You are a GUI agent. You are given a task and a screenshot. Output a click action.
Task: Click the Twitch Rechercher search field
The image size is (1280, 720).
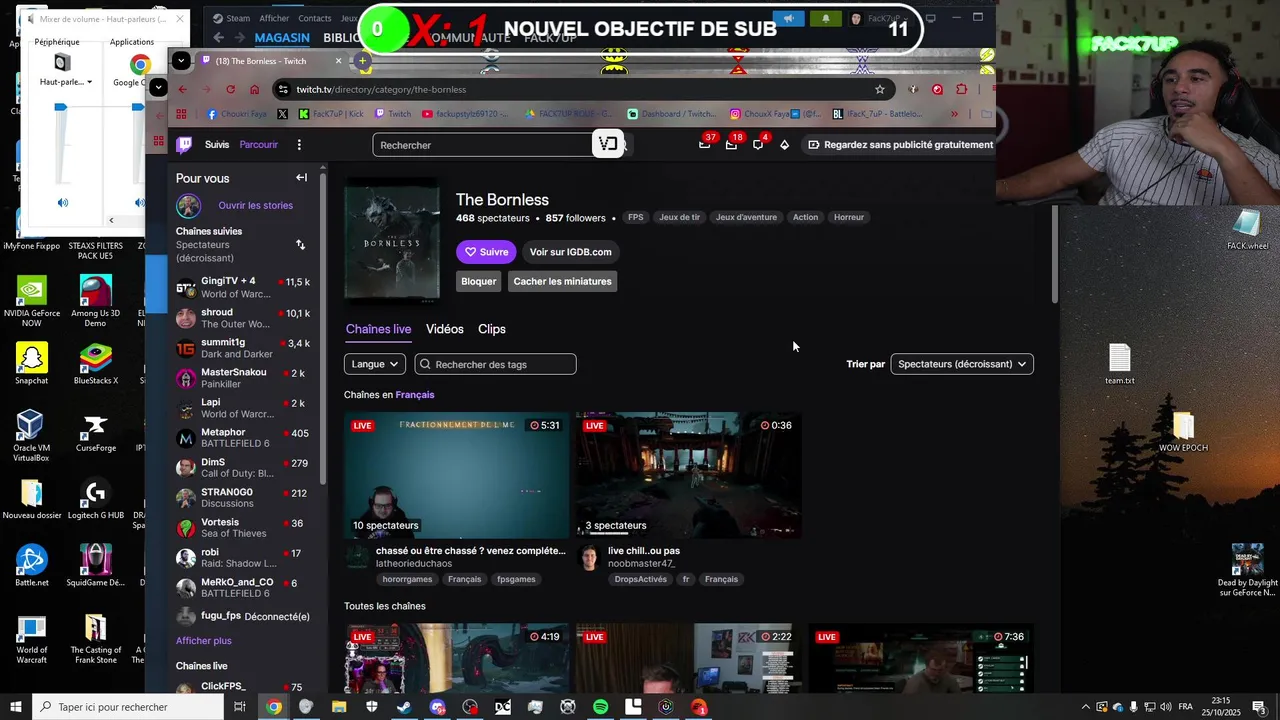[x=483, y=145]
